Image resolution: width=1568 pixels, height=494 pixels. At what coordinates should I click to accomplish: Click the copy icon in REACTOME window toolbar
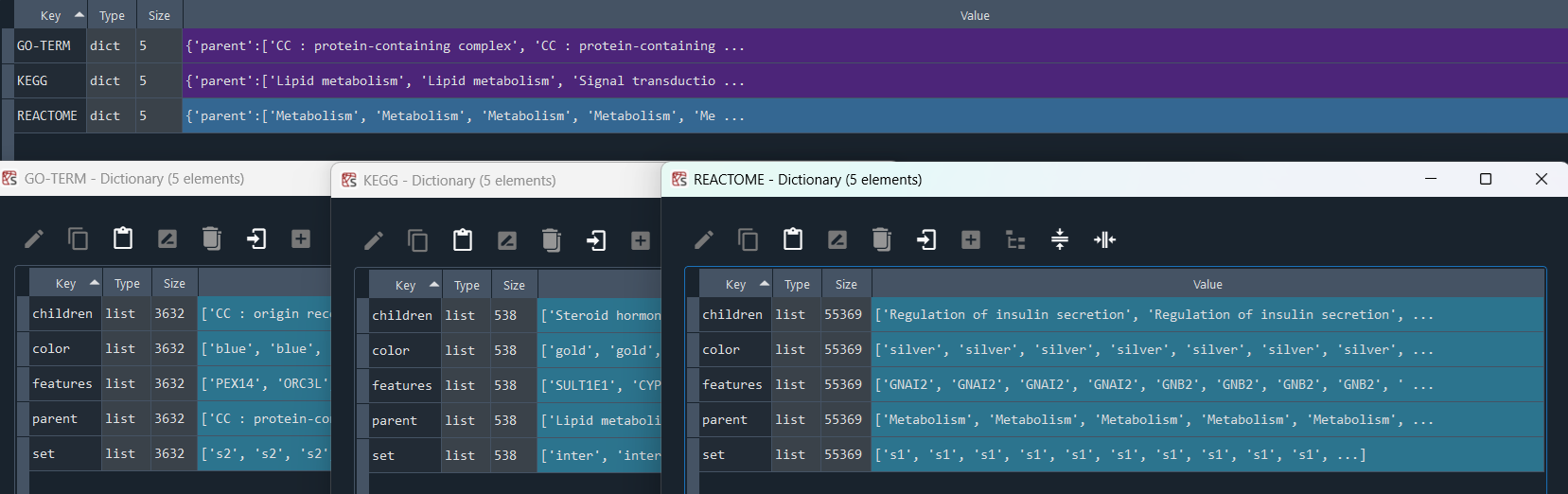(749, 239)
